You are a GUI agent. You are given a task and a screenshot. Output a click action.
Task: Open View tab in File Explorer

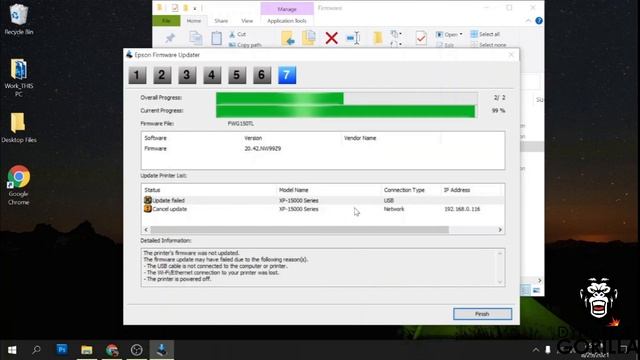click(247, 20)
